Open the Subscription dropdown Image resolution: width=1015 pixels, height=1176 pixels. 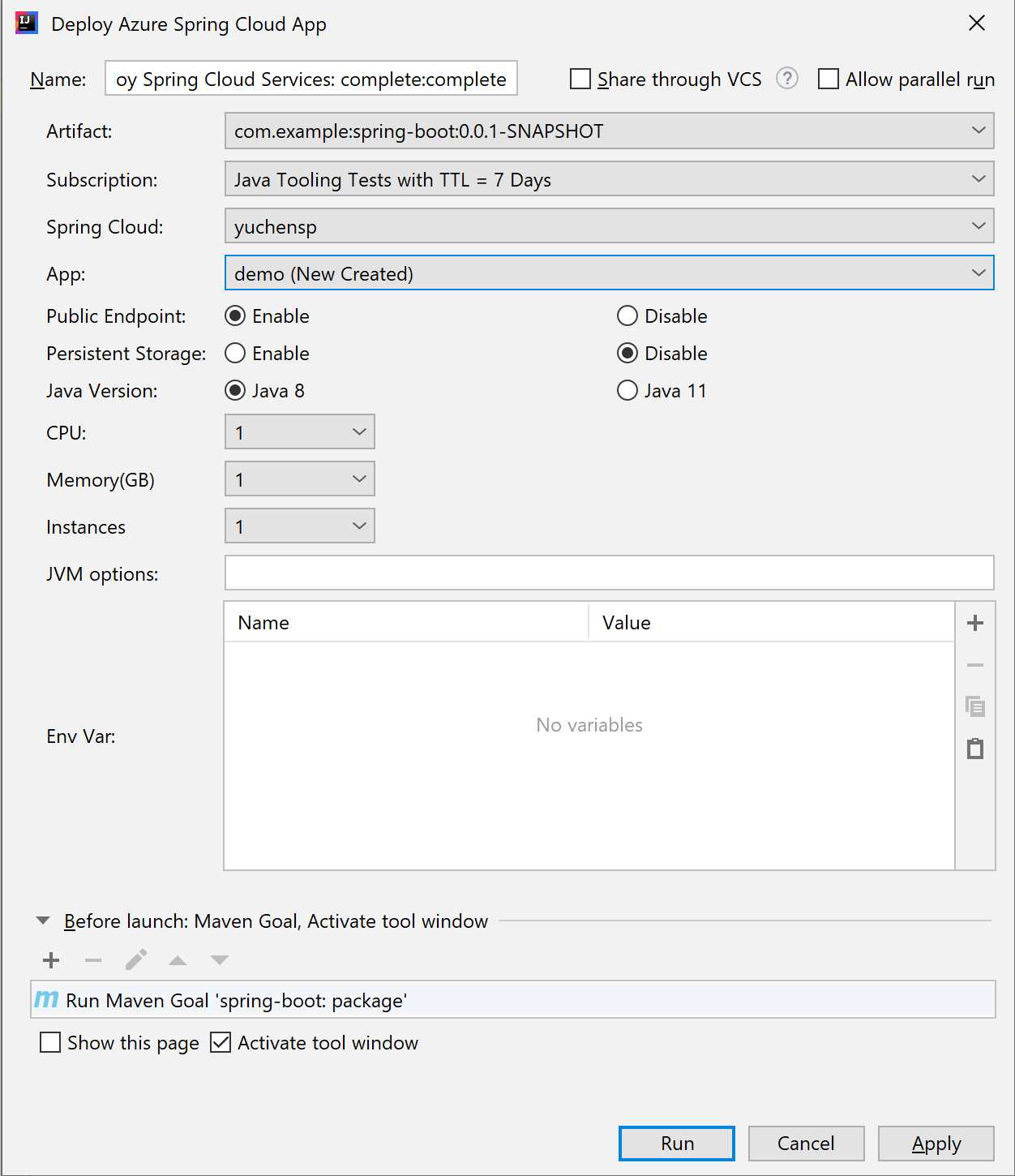[x=610, y=179]
